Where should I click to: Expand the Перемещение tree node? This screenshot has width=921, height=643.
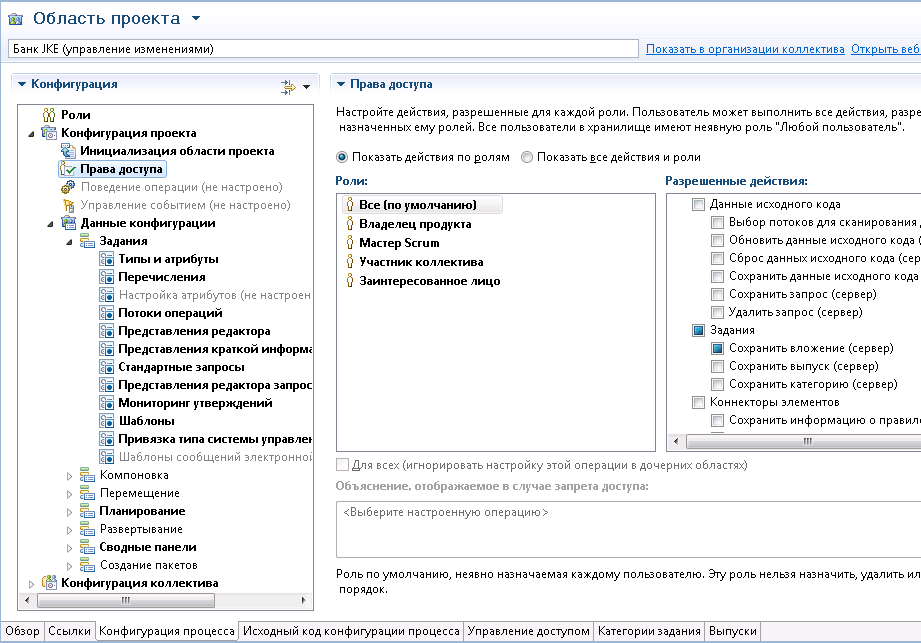(69, 494)
